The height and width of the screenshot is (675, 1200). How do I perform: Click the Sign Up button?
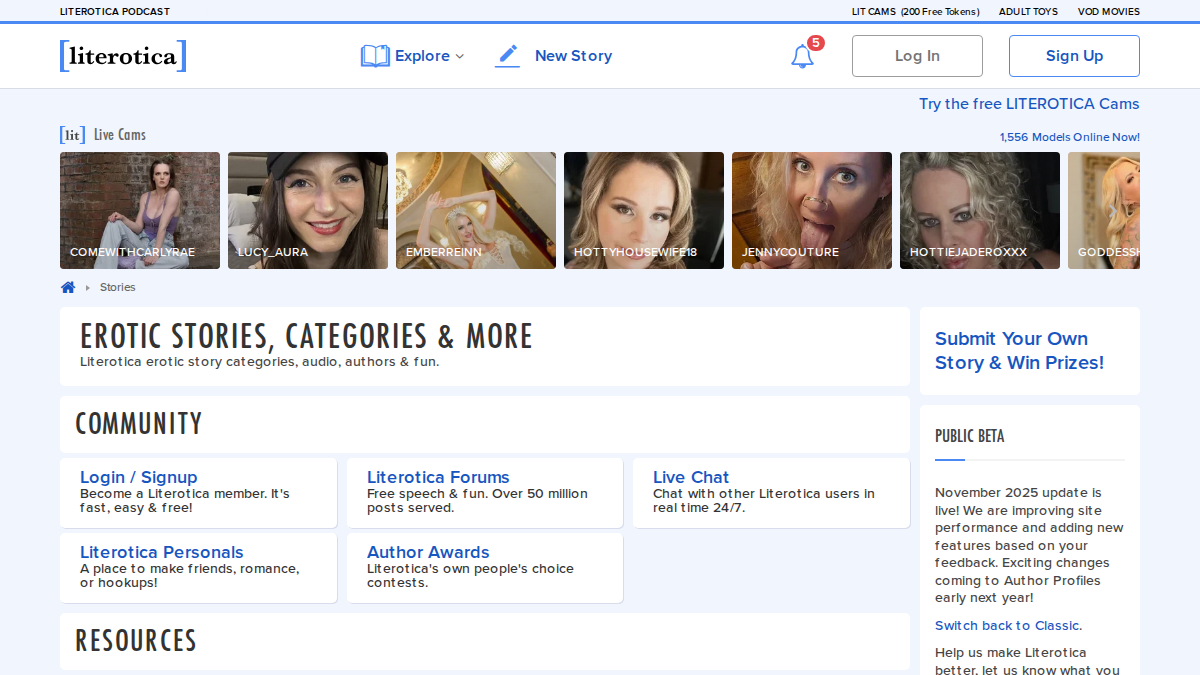coord(1074,56)
